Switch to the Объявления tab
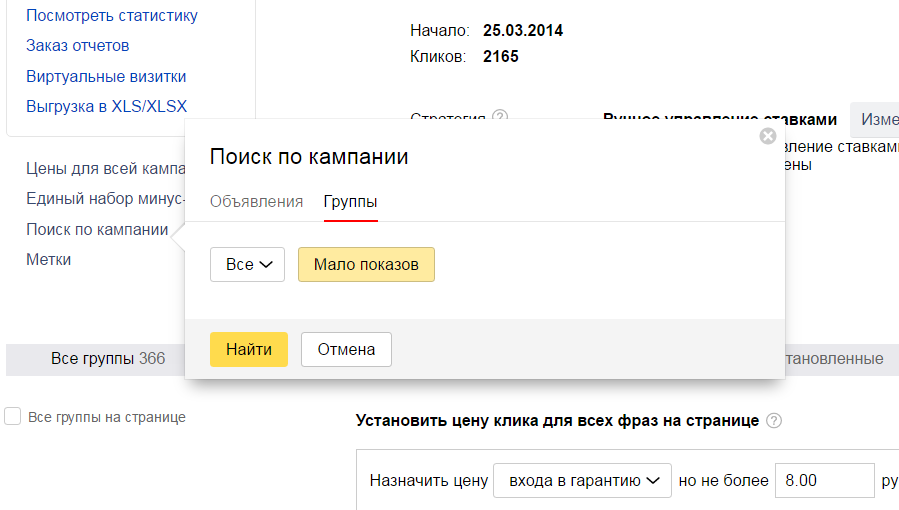 [x=256, y=202]
